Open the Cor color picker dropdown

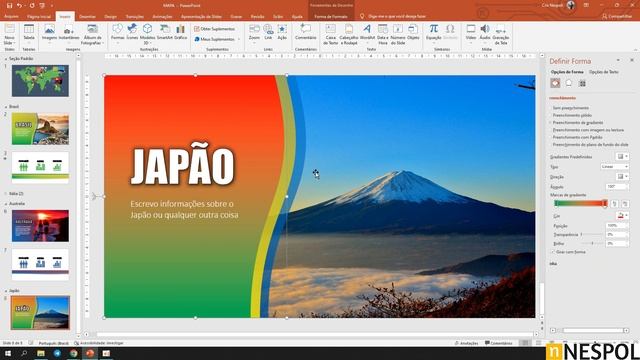tap(622, 216)
